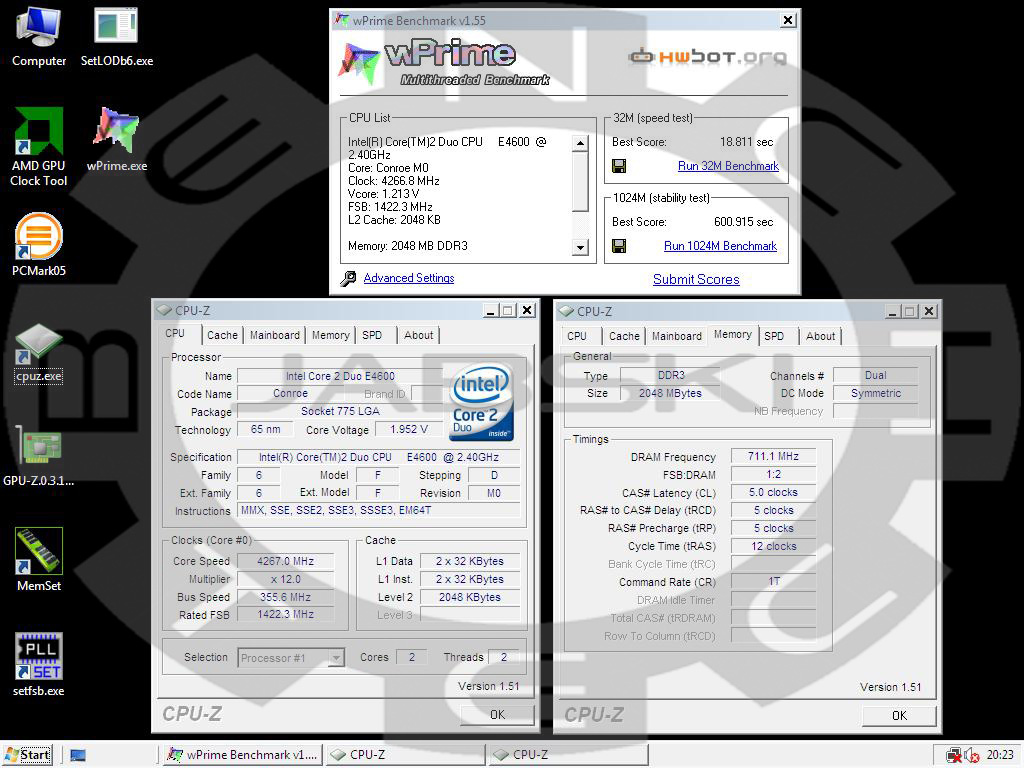Switch to first CPU-Z taskbar item
1024x768 pixels.
tap(406, 755)
